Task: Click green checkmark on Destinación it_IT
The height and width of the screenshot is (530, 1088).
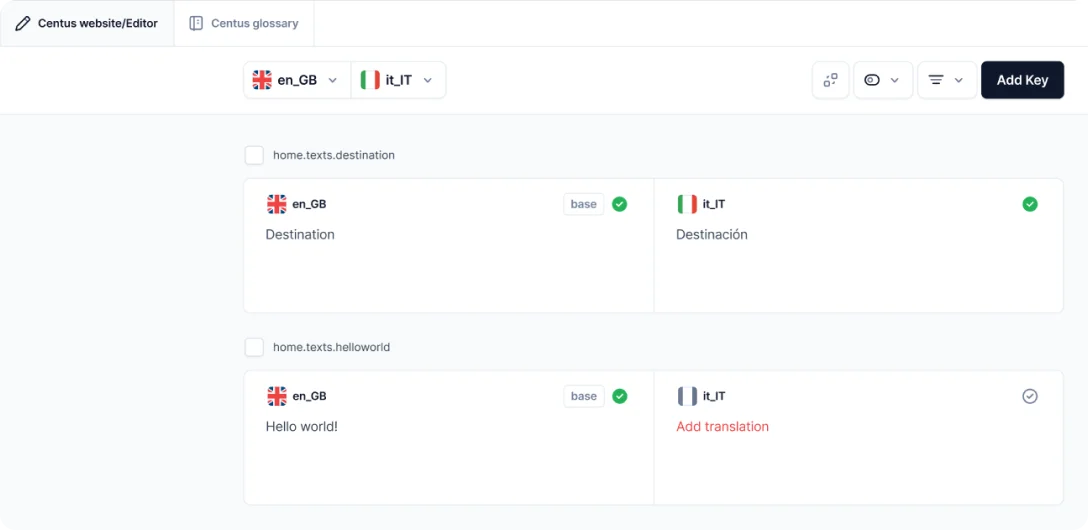Action: (x=1030, y=204)
